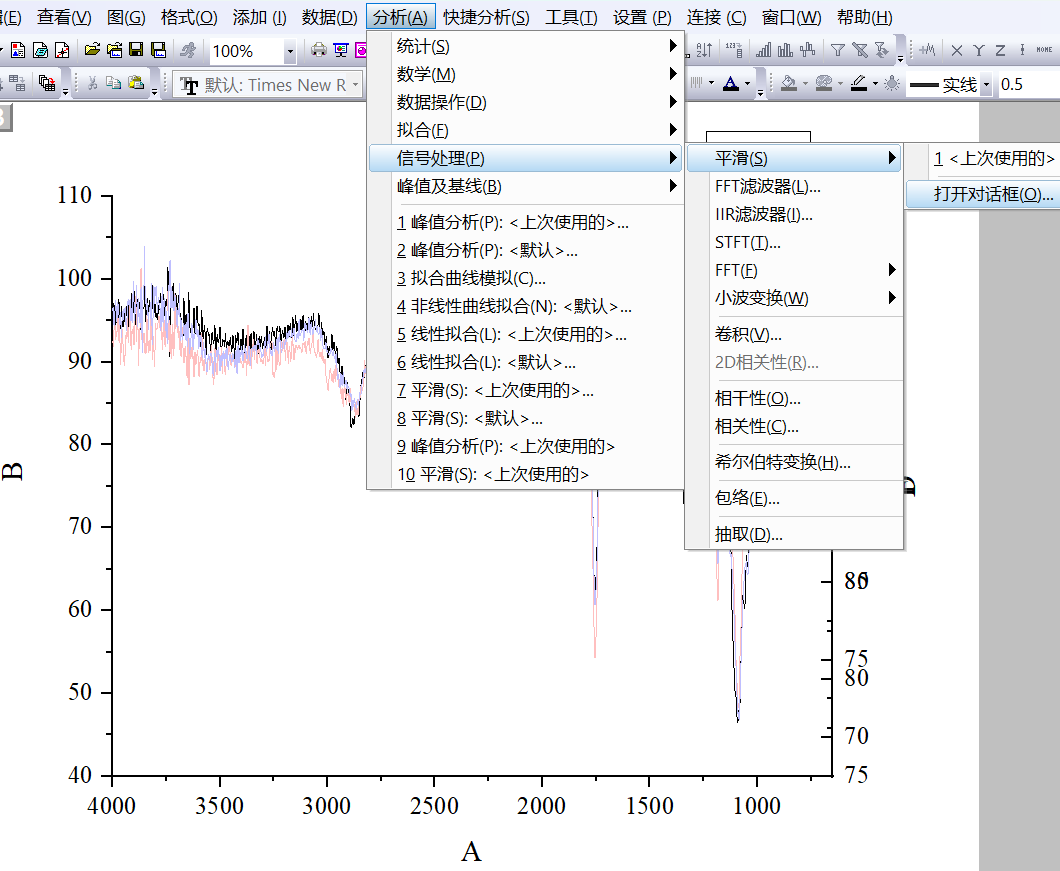This screenshot has height=871, width=1060.
Task: Click the fill color bucket icon
Action: (x=790, y=83)
